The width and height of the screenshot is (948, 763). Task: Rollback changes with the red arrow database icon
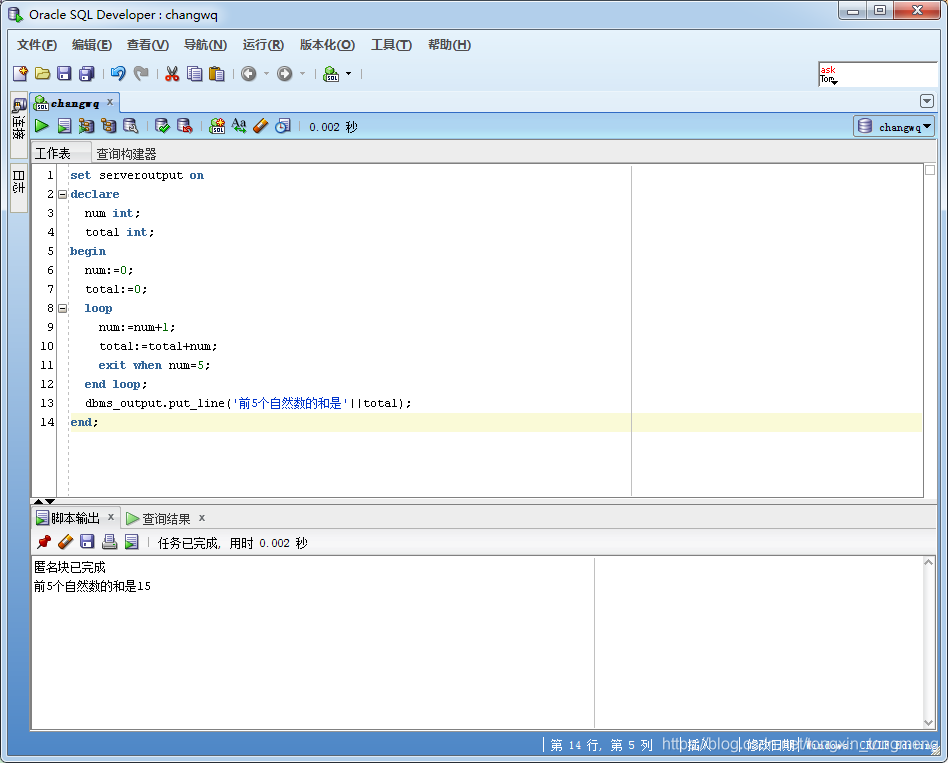pos(184,126)
